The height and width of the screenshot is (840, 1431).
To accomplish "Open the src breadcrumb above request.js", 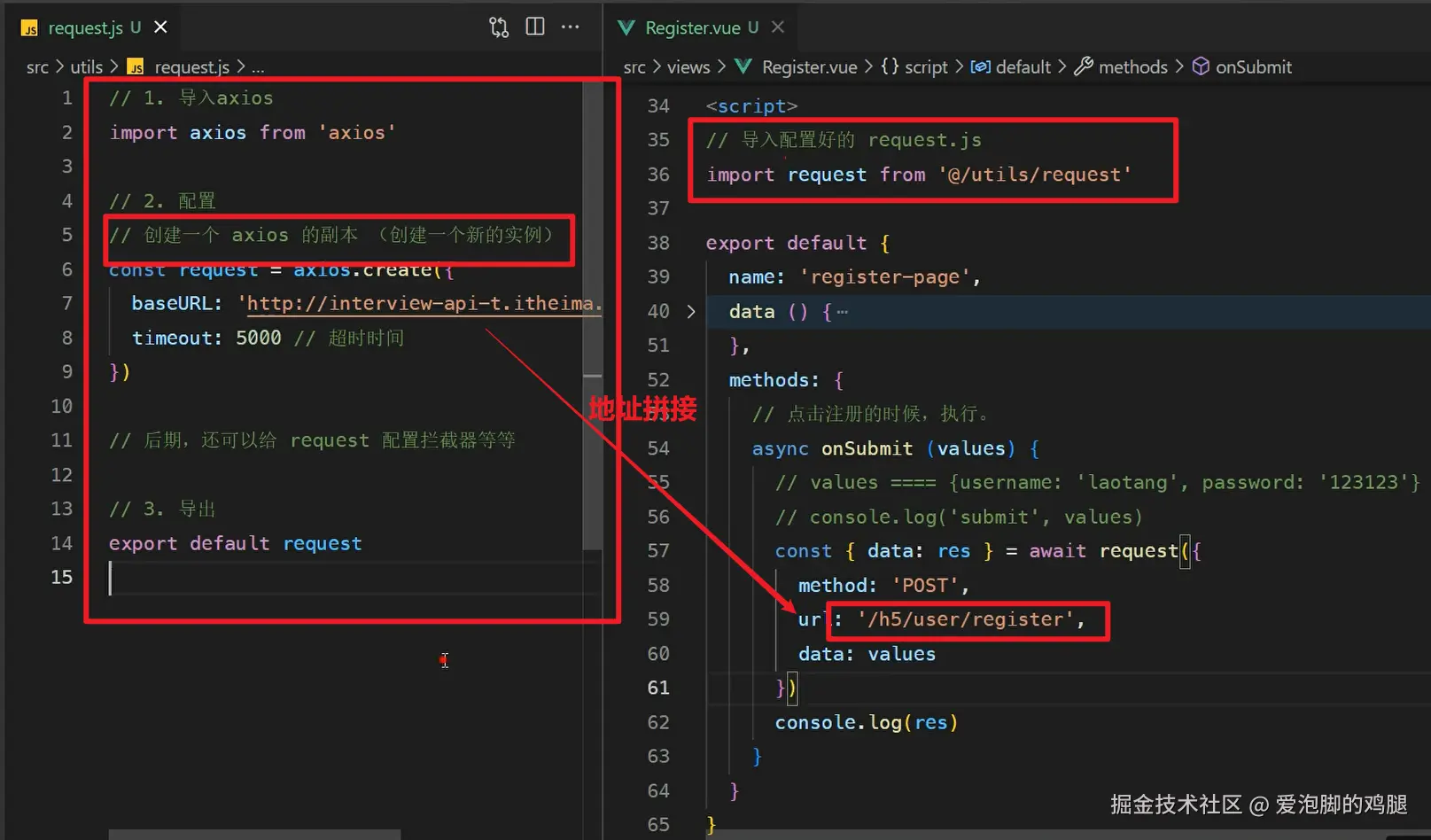I will pyautogui.click(x=37, y=67).
